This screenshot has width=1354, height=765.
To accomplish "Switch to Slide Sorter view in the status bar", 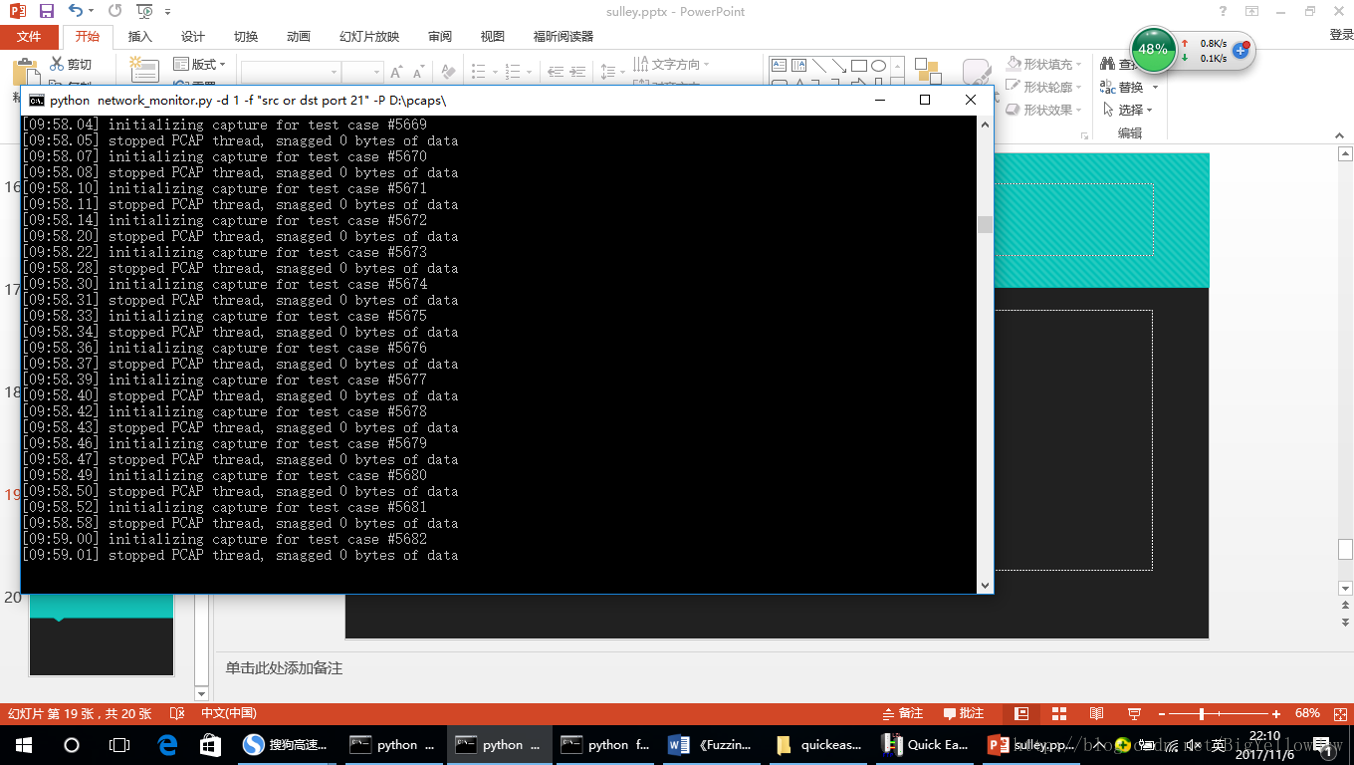I will [x=1059, y=713].
